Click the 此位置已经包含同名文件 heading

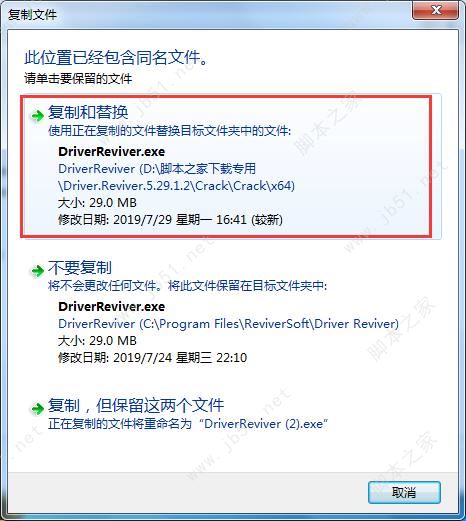[117, 58]
